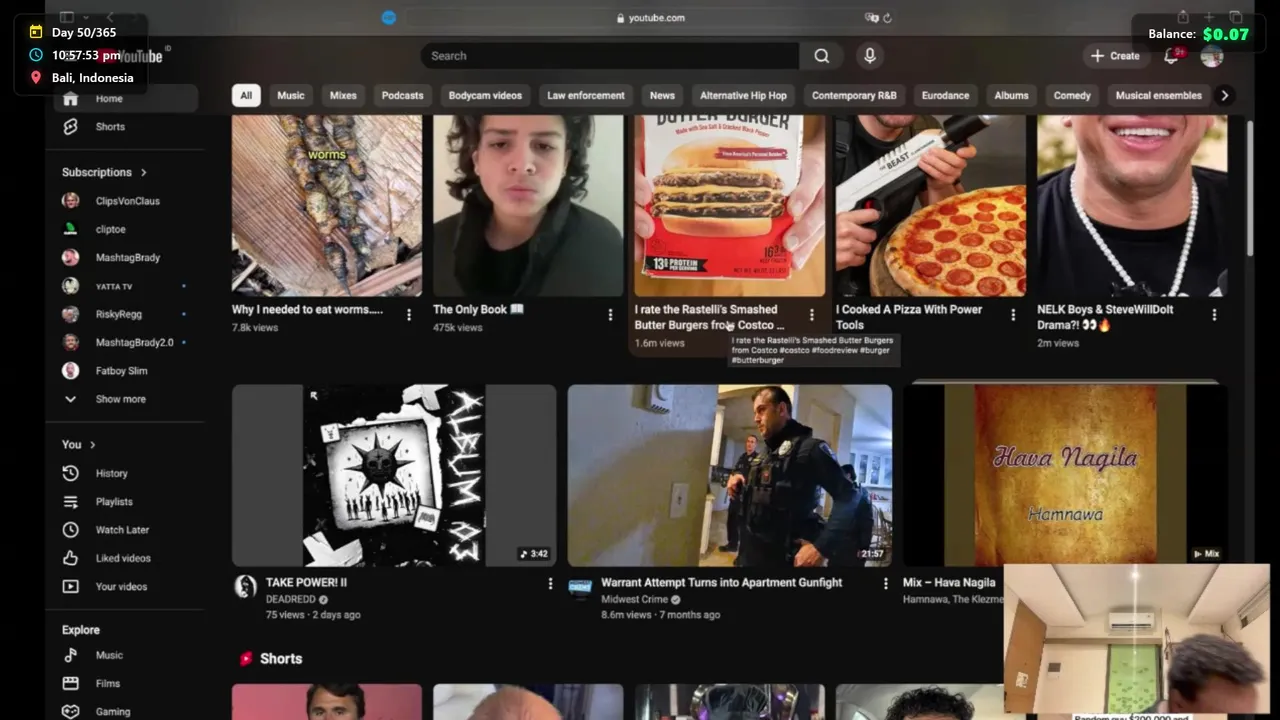Open options for 'I Cooked A Pizza' short
1280x720 pixels.
(1013, 315)
